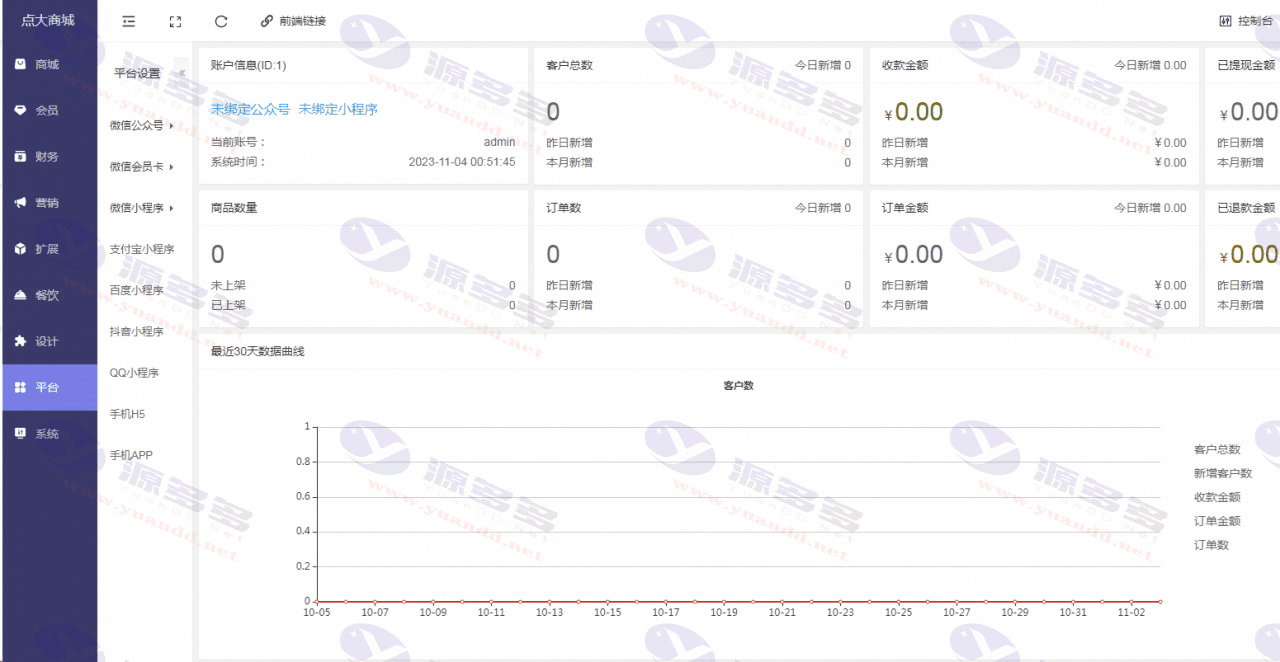Click the 收款金额 card title
This screenshot has width=1280, height=662.
click(x=905, y=65)
